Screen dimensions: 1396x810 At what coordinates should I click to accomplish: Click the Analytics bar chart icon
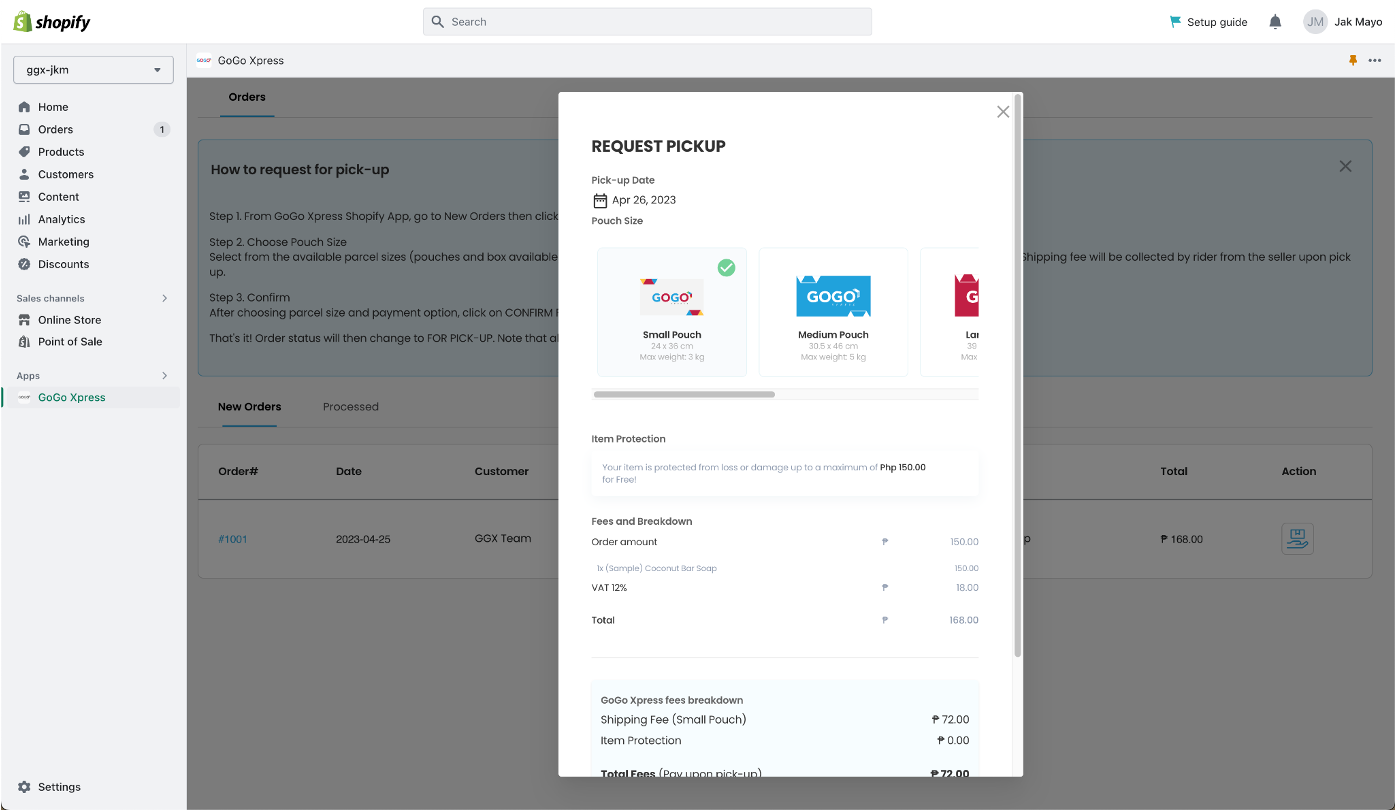tap(24, 219)
